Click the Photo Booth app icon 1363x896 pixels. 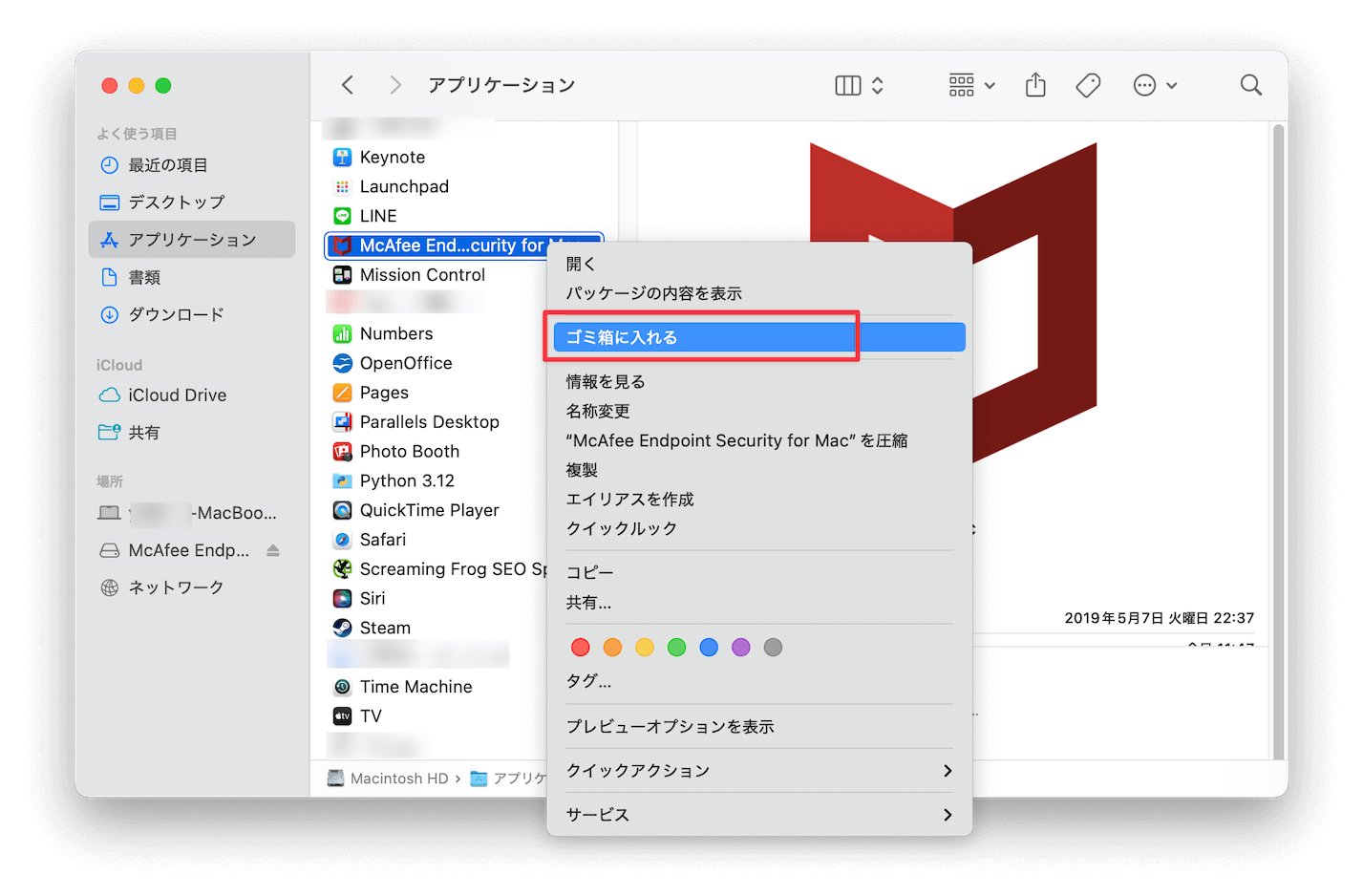point(342,451)
